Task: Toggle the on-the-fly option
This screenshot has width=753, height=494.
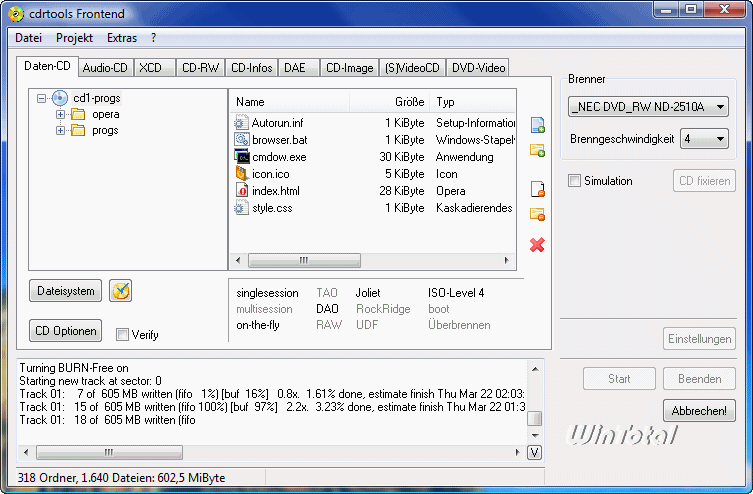Action: pyautogui.click(x=258, y=325)
